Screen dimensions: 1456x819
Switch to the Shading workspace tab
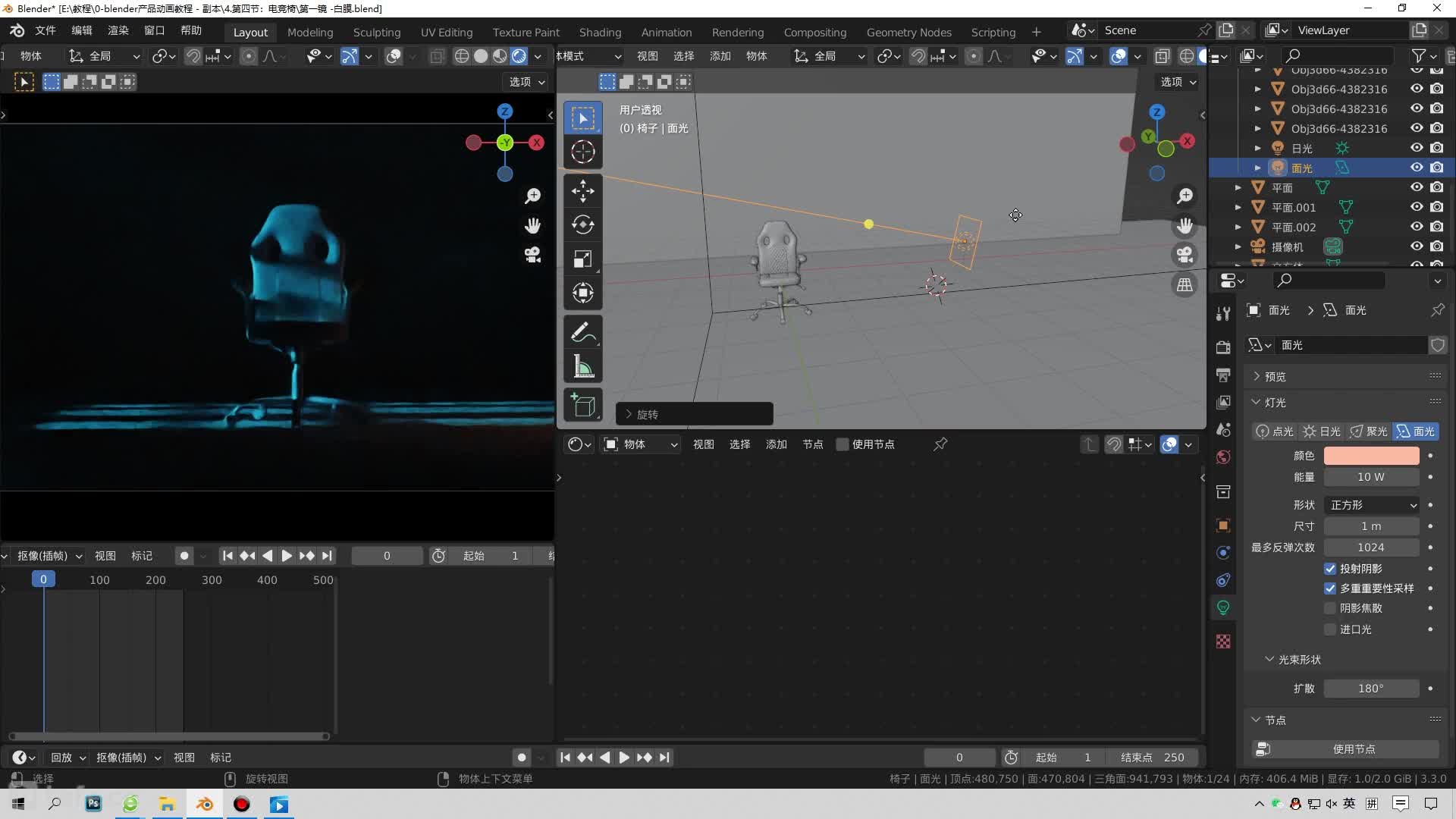click(x=600, y=32)
